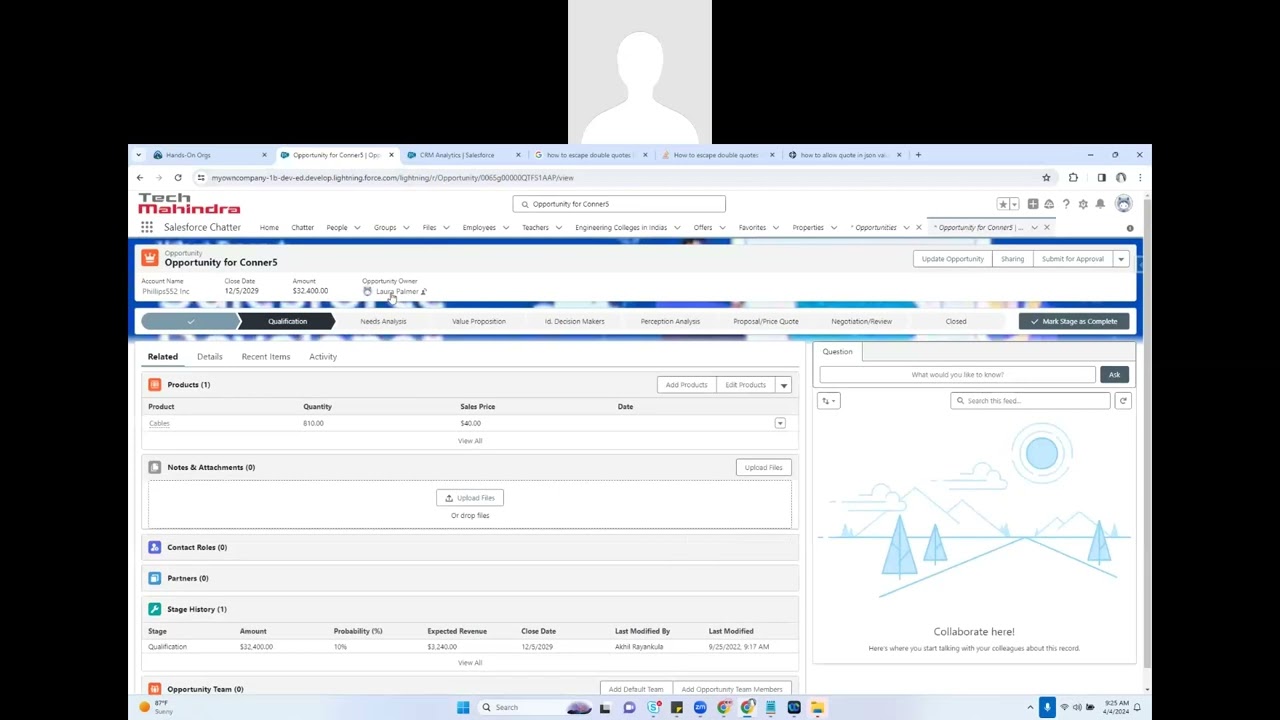The width and height of the screenshot is (1280, 720).
Task: Open File Explorer from the taskbar
Action: click(817, 707)
